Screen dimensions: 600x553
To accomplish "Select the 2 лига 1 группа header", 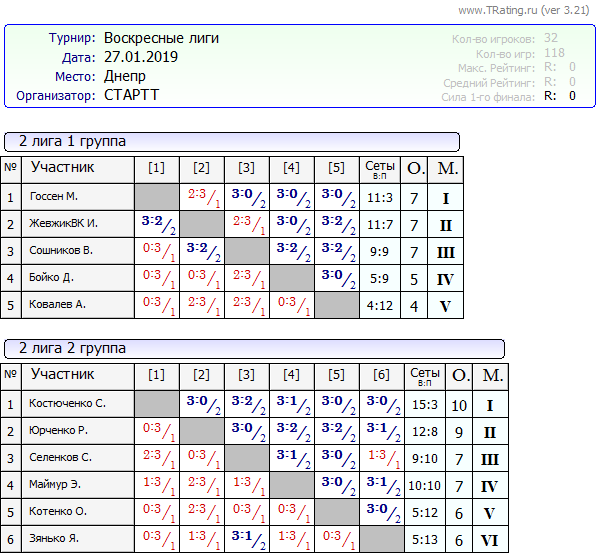I will 72,141.
